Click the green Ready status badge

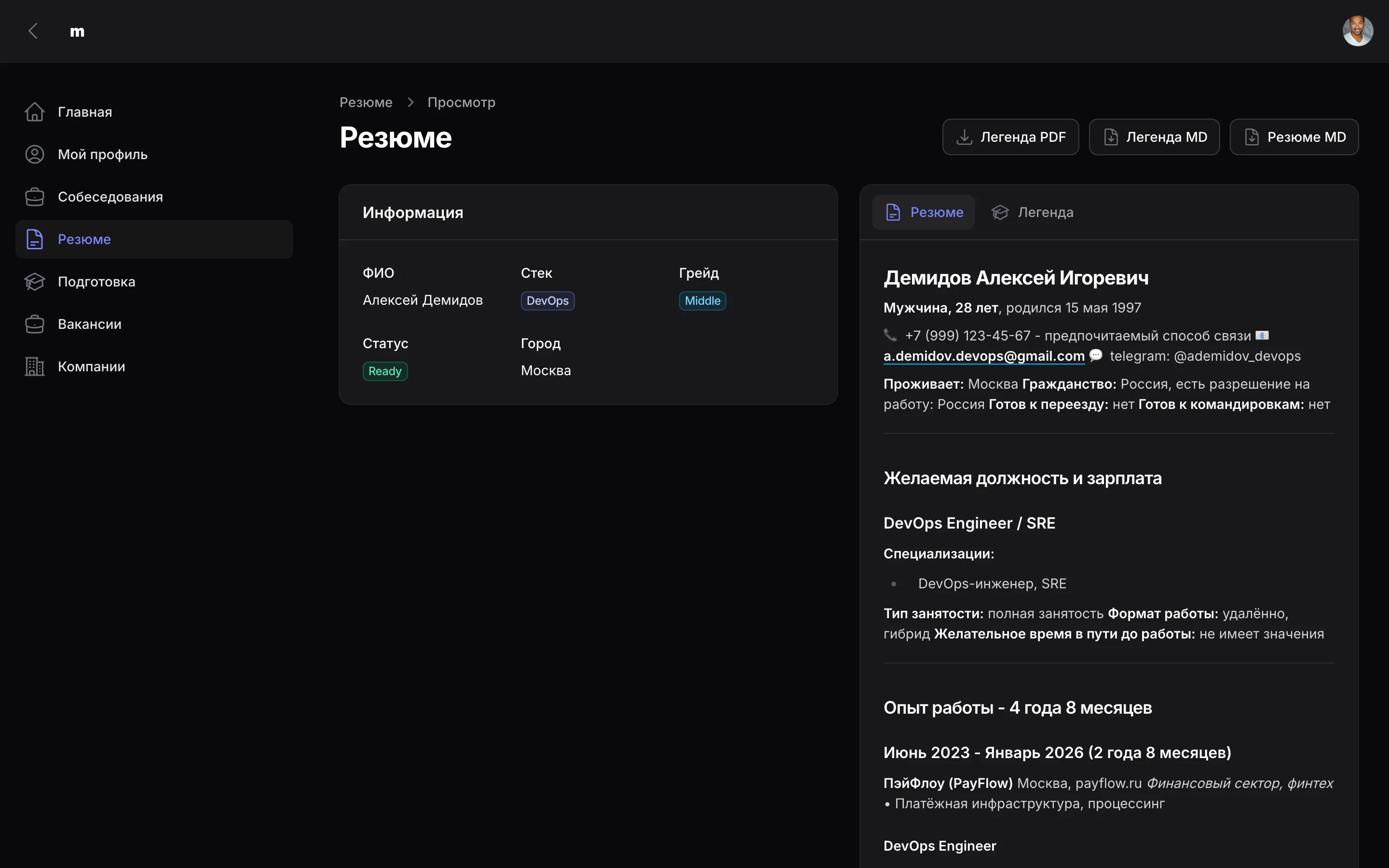point(384,371)
